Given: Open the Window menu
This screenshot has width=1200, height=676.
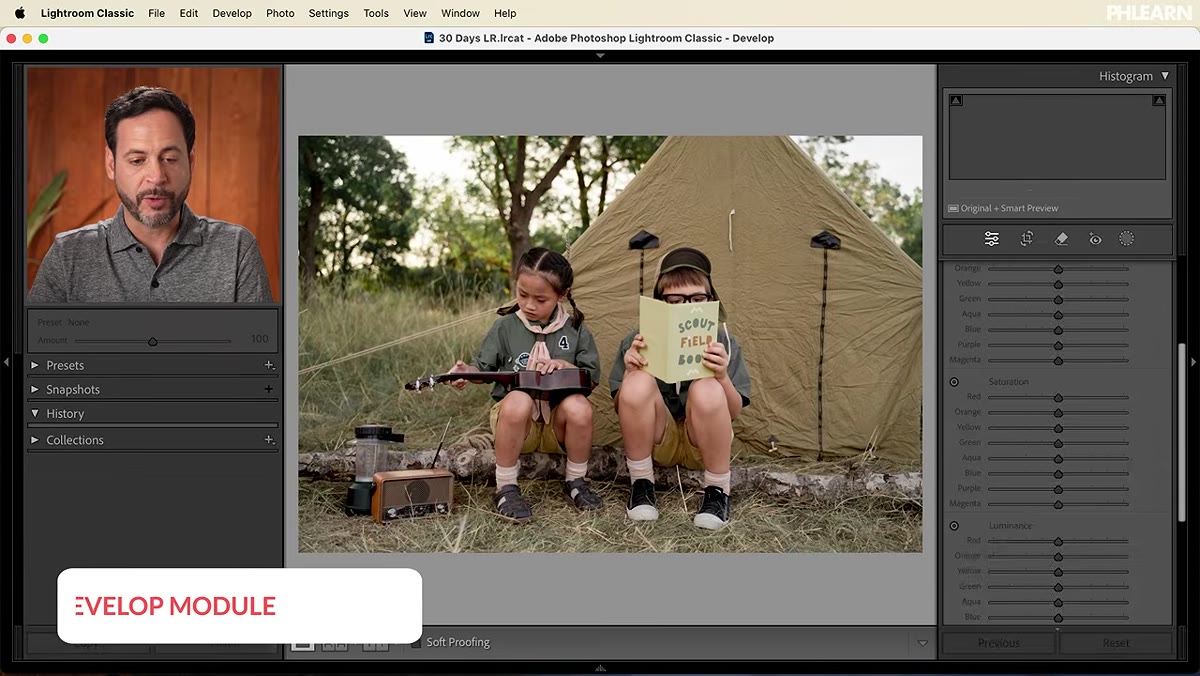Looking at the screenshot, I should [460, 13].
